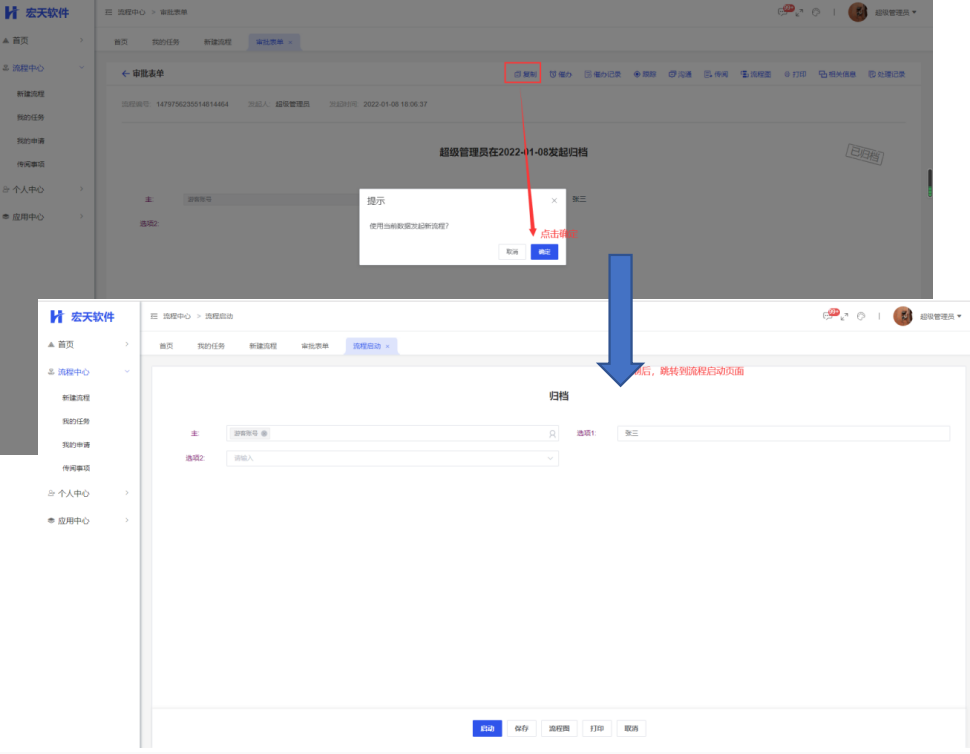Open message notifications on 流程启动 page
The height and width of the screenshot is (754, 970).
(x=830, y=315)
